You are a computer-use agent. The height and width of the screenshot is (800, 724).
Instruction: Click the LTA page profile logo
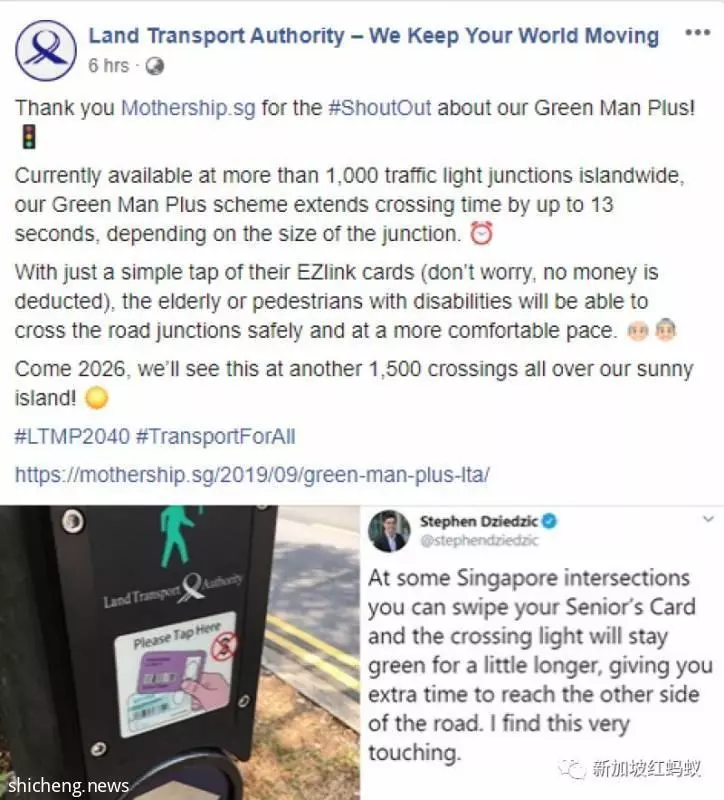pos(46,50)
